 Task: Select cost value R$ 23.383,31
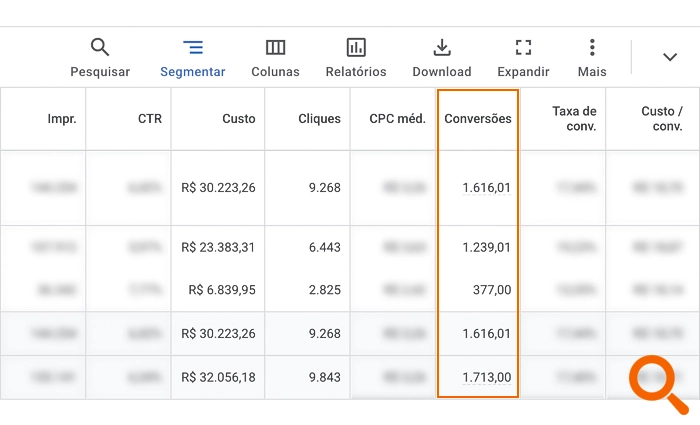218,247
